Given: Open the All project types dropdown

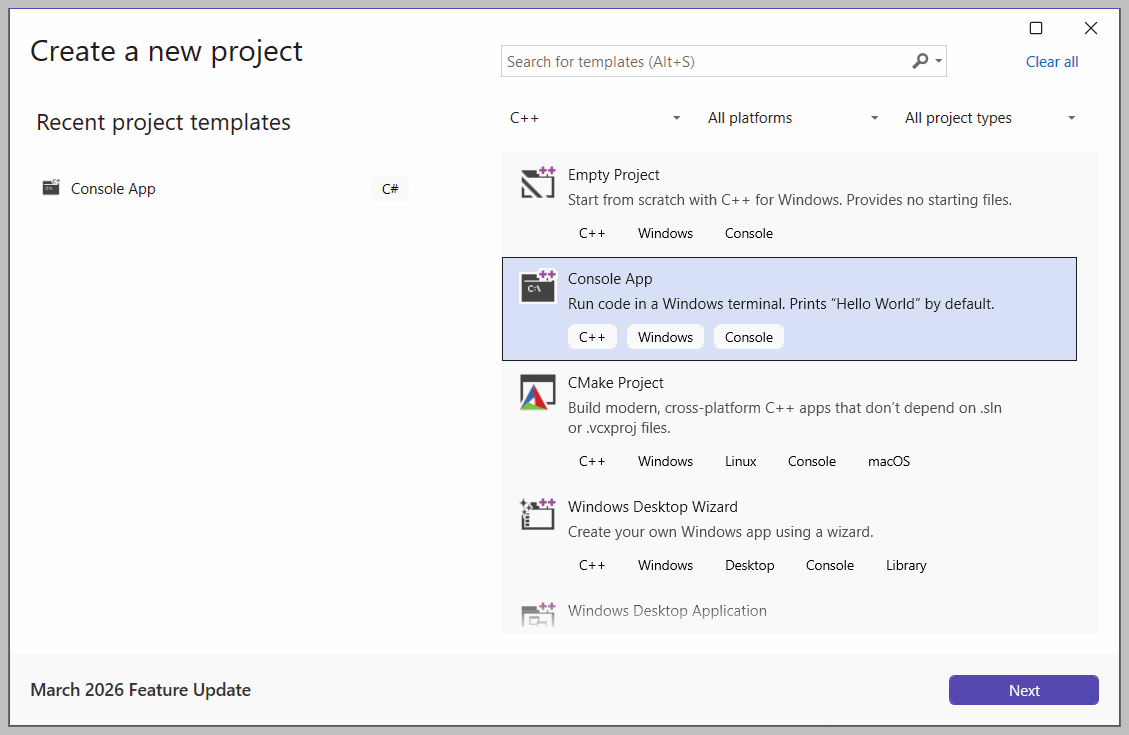Looking at the screenshot, I should [990, 118].
